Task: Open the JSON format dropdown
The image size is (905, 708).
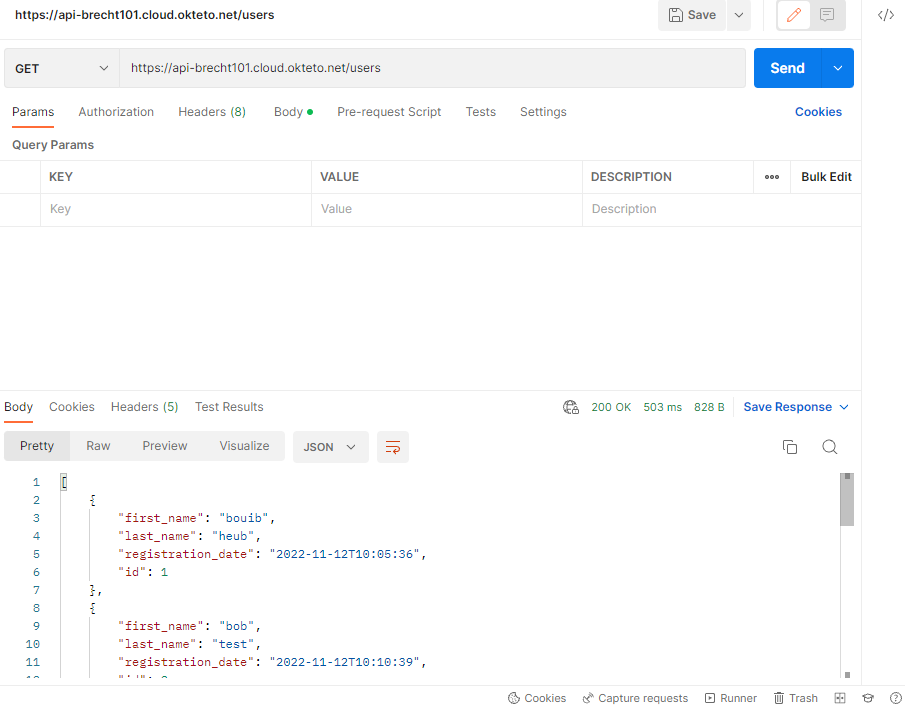Action: 330,447
